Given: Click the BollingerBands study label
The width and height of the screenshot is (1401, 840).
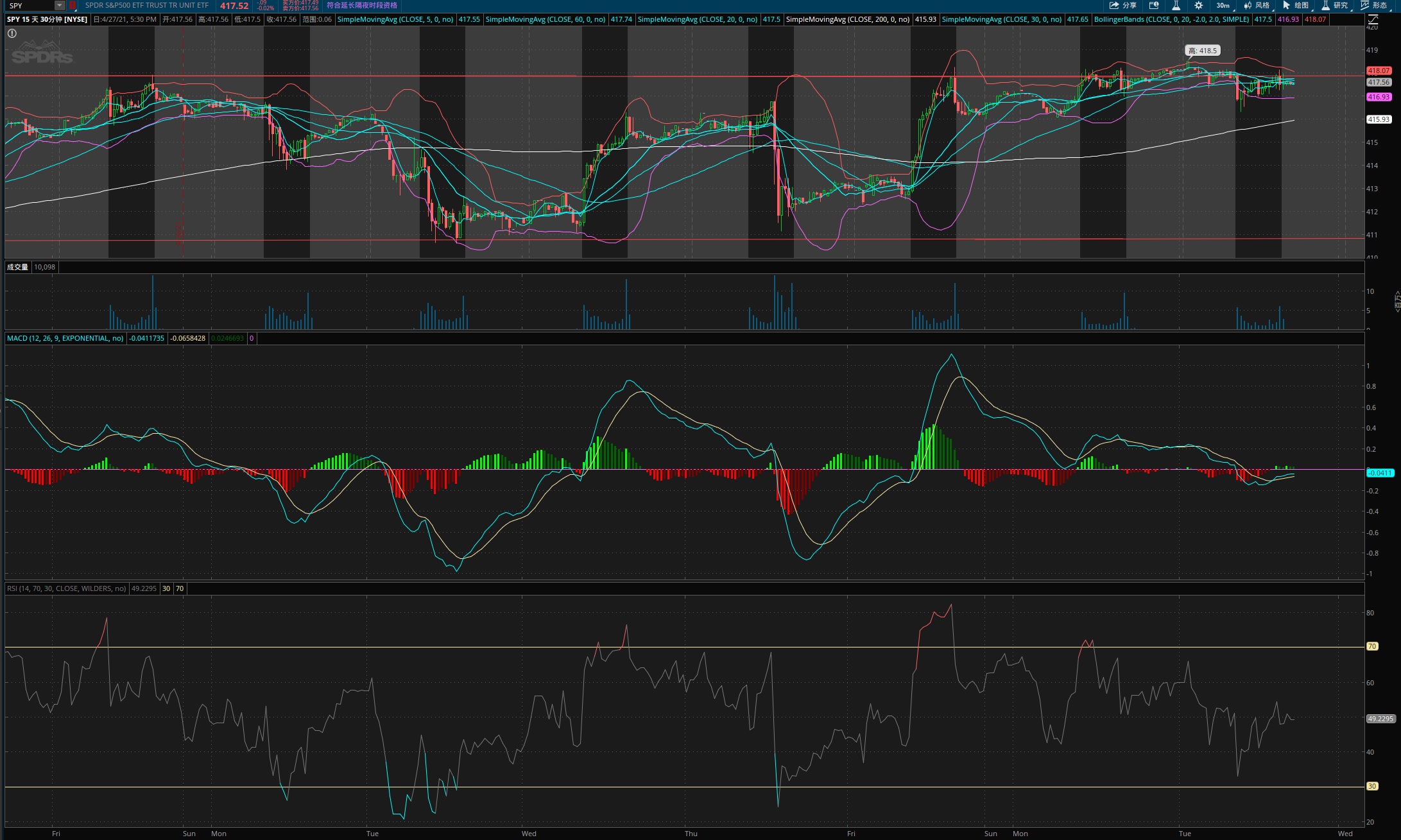Looking at the screenshot, I should pos(1171,19).
